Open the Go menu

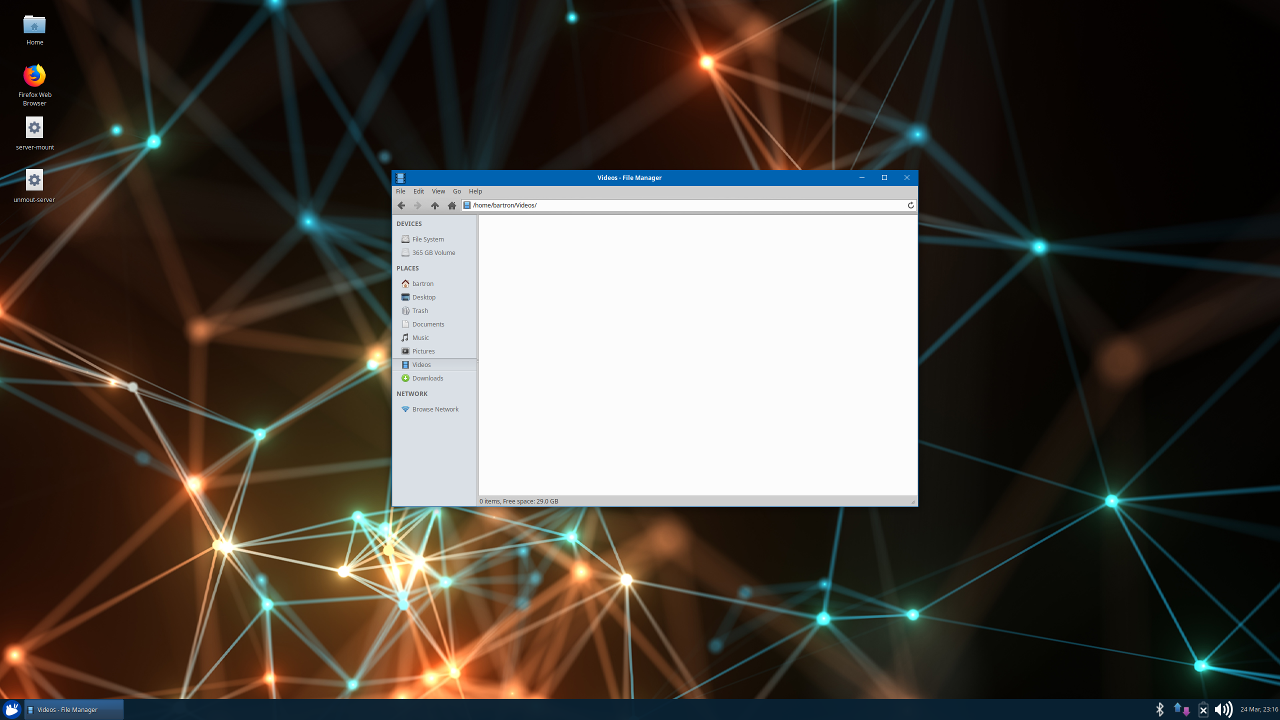tap(457, 191)
